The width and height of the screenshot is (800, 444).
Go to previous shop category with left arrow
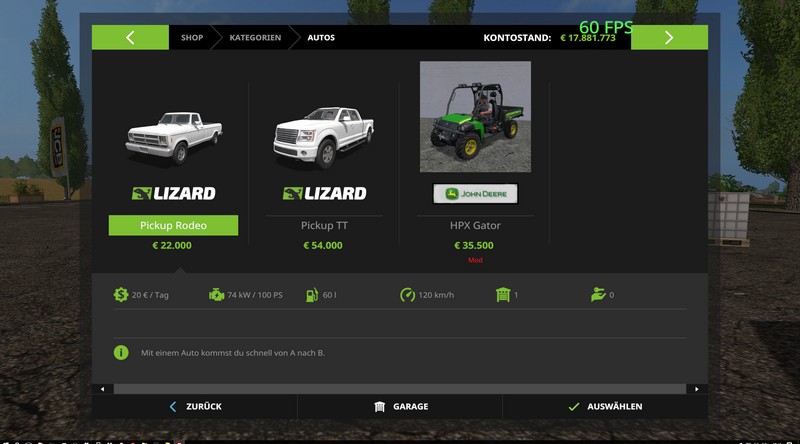[130, 37]
